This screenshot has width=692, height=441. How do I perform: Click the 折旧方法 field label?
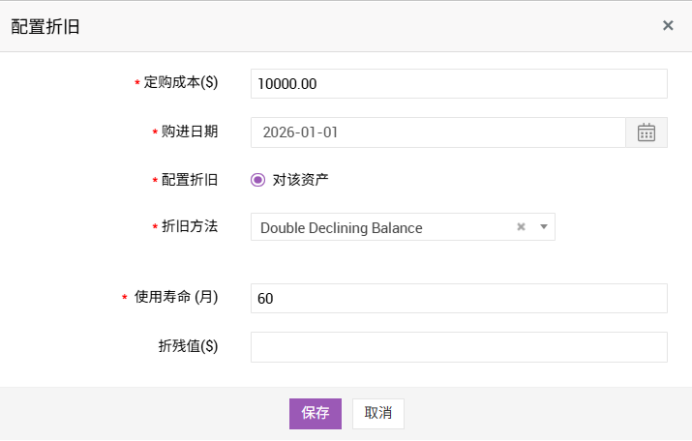pyautogui.click(x=190, y=227)
